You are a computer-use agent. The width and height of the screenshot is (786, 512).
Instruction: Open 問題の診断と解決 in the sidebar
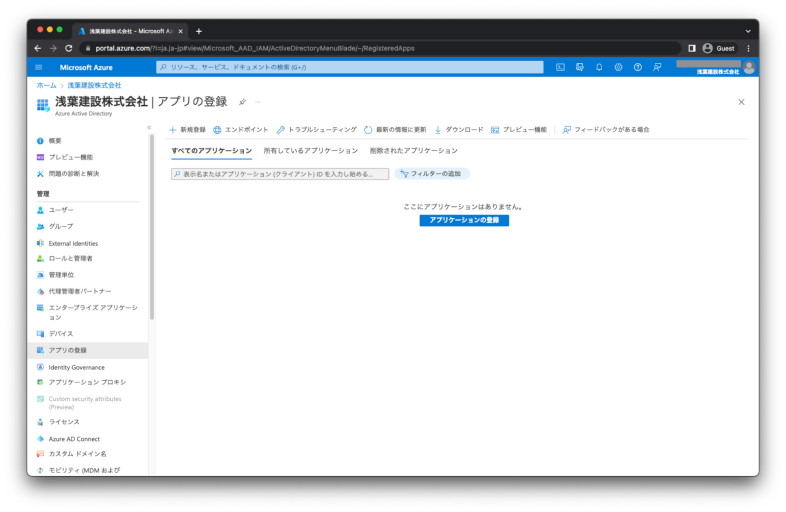68,174
